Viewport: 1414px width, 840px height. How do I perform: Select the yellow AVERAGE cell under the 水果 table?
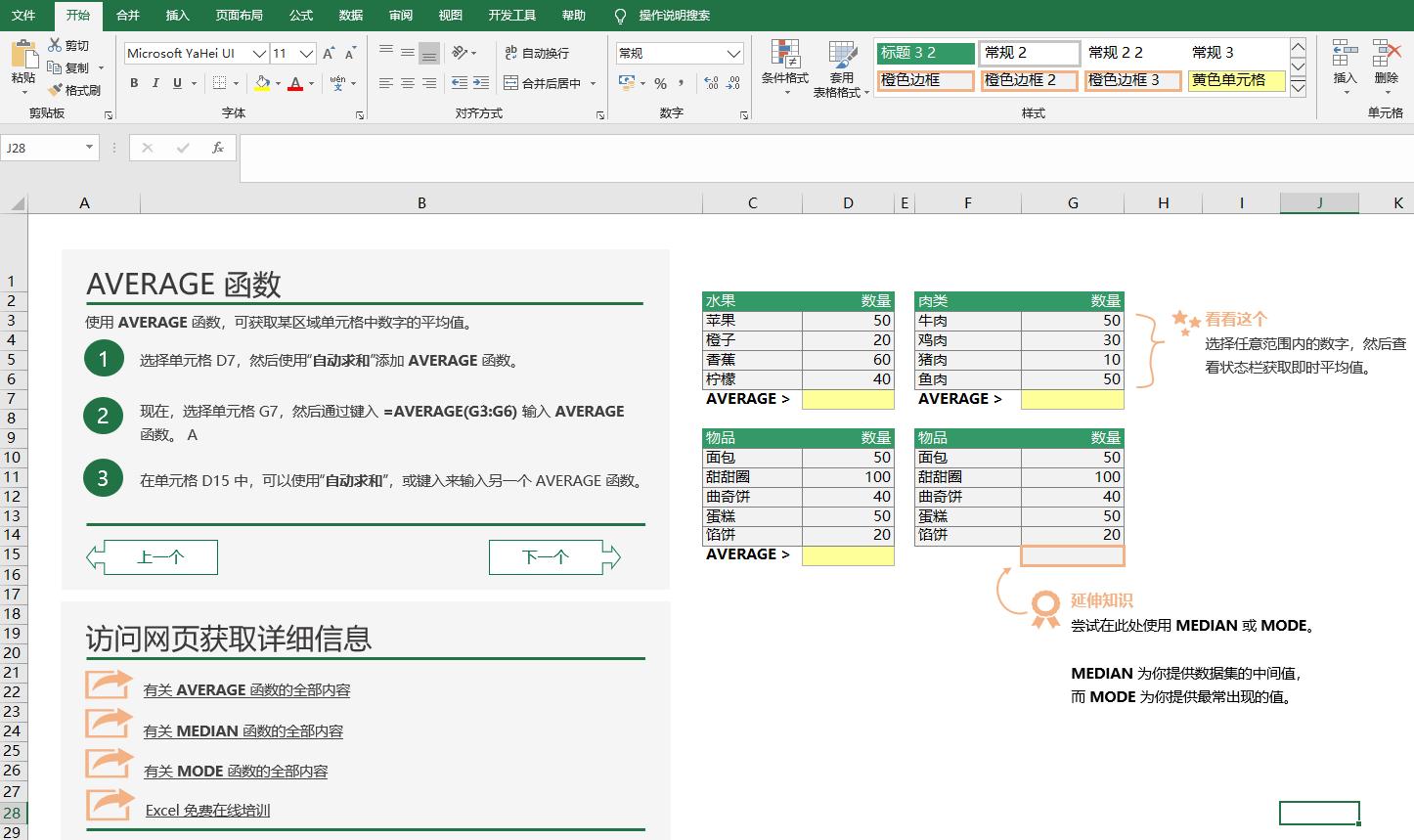(x=847, y=399)
